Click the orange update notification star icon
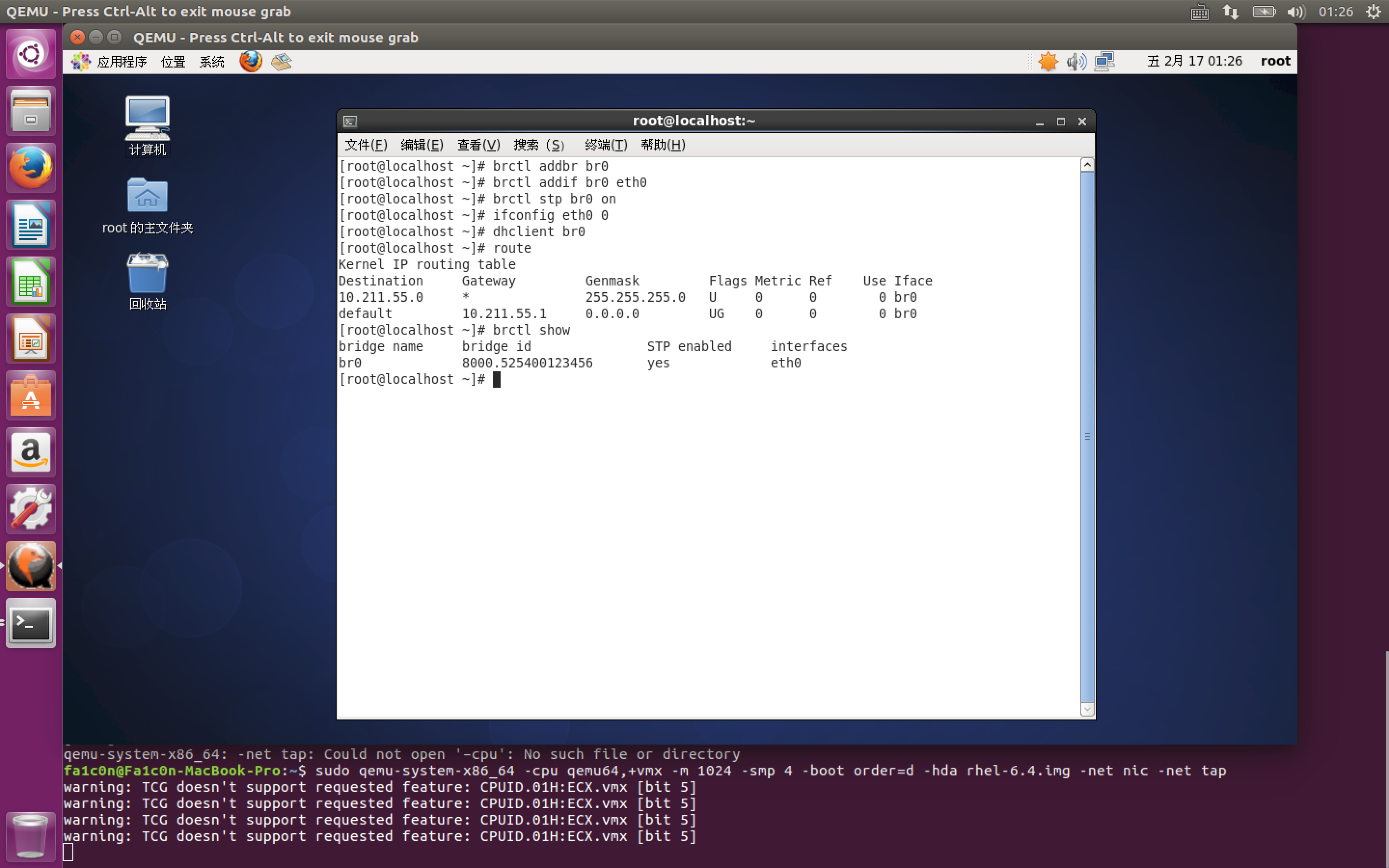This screenshot has width=1389, height=868. [x=1048, y=61]
